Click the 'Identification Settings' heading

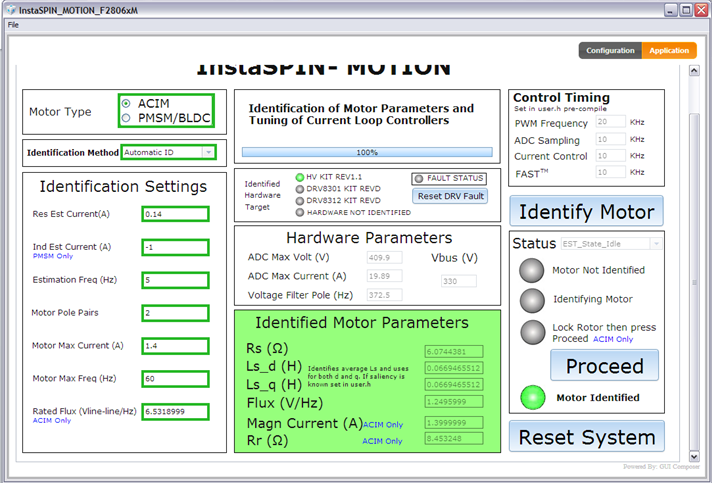tap(123, 187)
